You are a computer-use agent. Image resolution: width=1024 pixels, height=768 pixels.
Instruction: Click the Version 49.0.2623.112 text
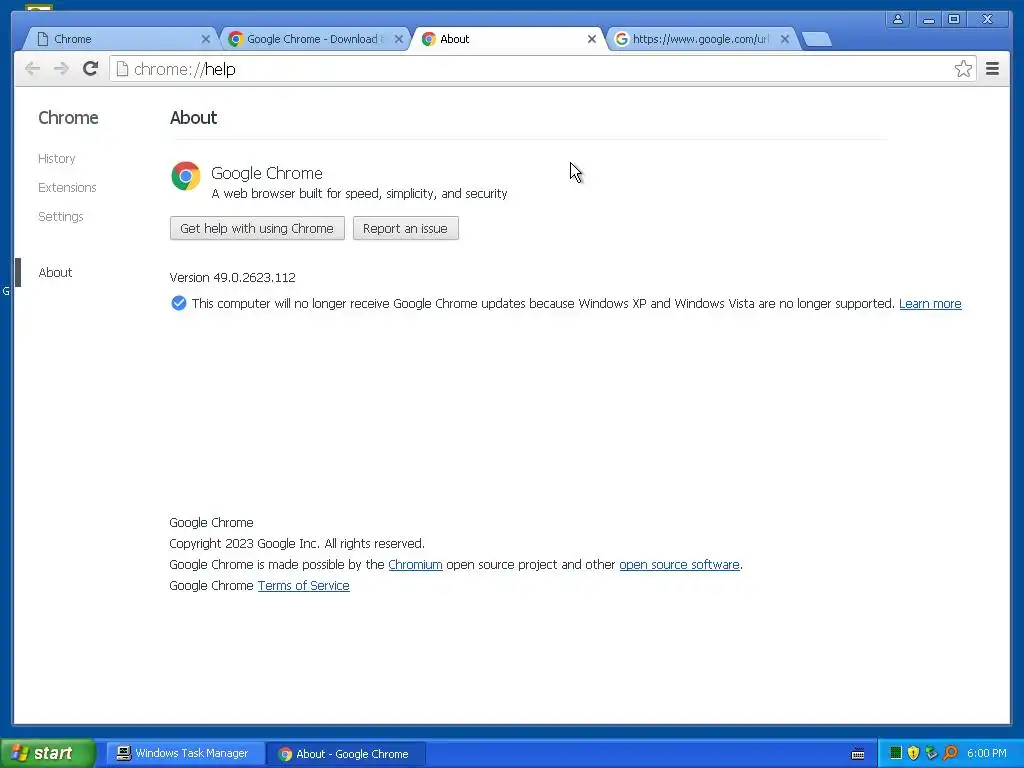pos(232,278)
